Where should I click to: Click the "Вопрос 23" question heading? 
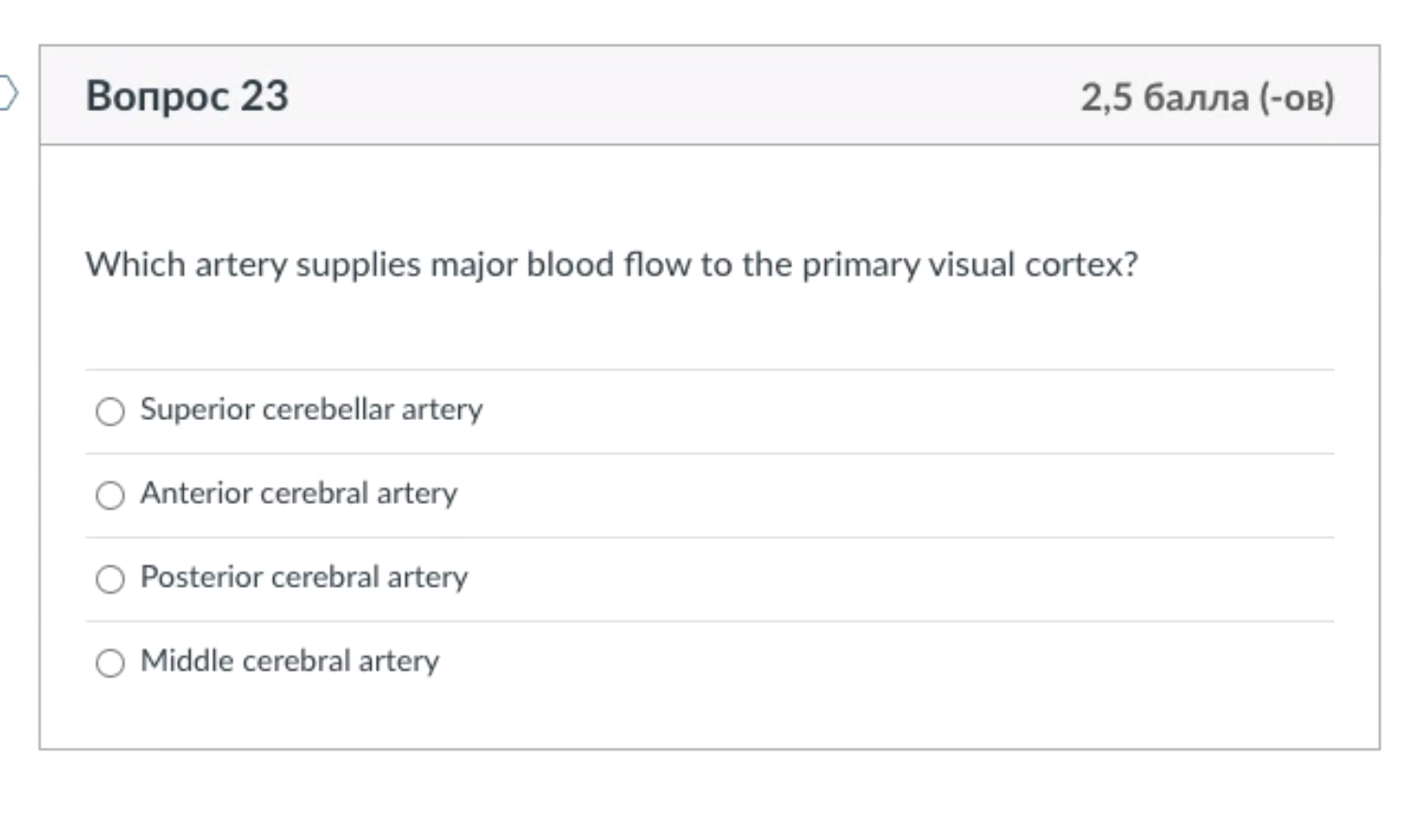(187, 96)
